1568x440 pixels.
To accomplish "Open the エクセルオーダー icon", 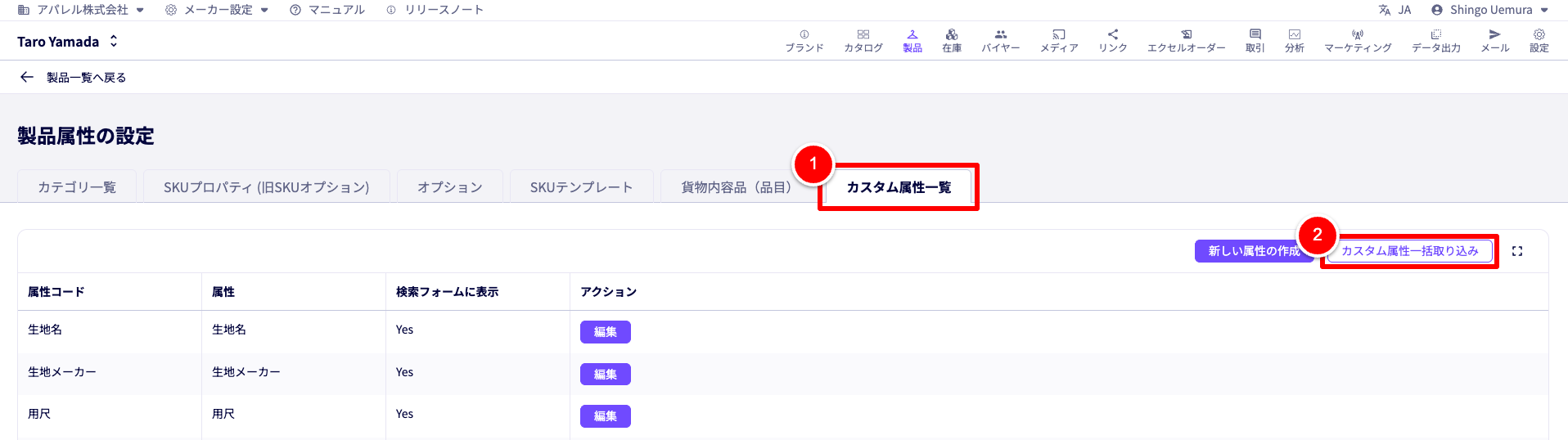I will [1186, 41].
